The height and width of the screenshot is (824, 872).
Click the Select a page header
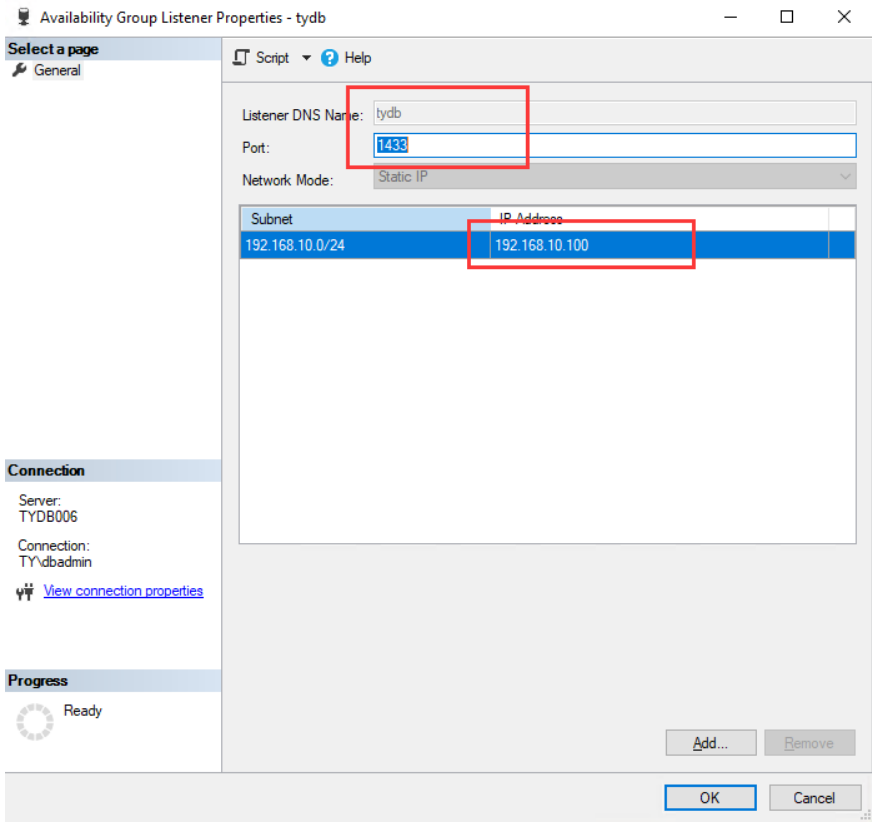tap(113, 49)
